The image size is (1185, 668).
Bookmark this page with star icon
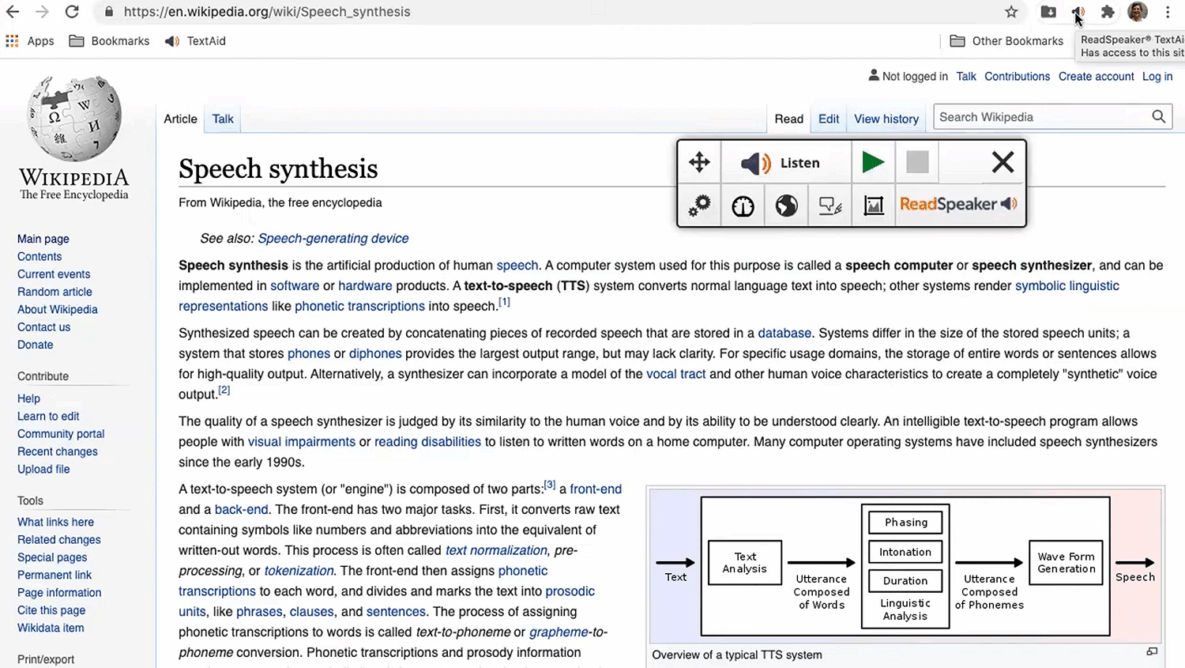coord(1011,12)
